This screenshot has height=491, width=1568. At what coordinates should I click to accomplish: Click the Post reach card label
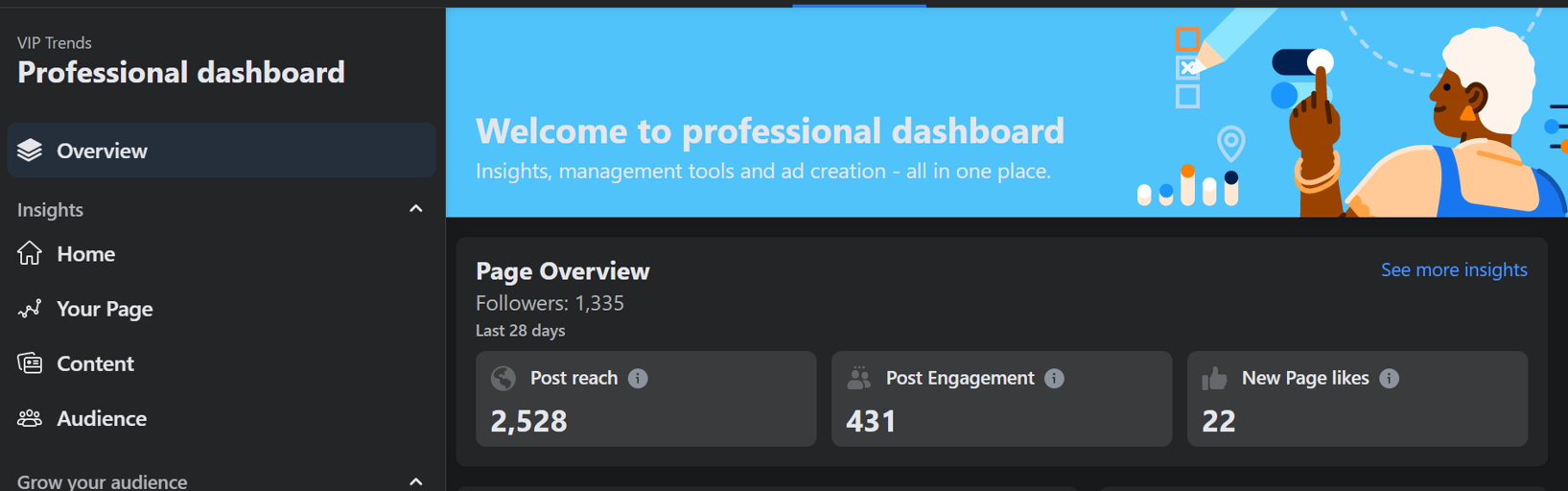click(x=573, y=379)
